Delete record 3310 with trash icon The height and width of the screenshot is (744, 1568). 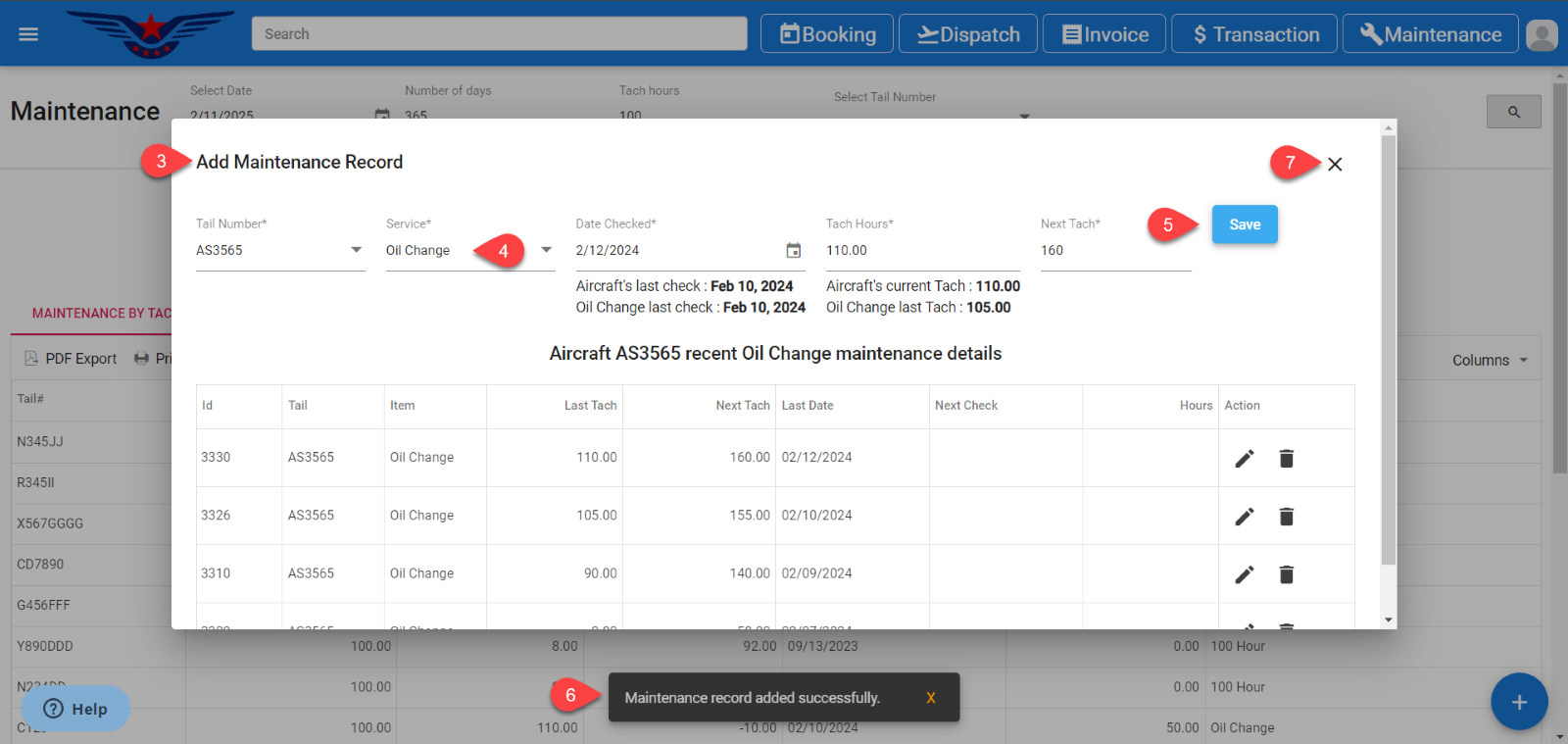(x=1286, y=574)
